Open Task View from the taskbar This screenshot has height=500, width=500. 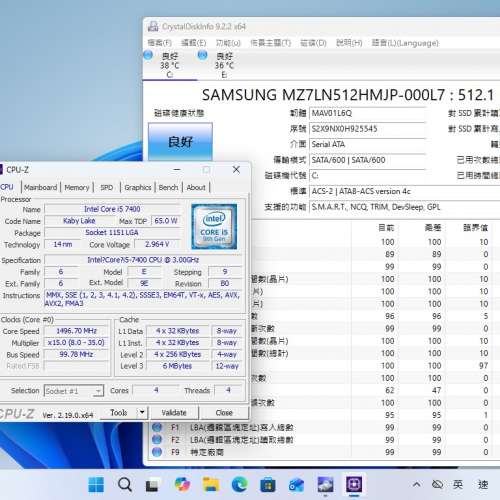click(152, 484)
